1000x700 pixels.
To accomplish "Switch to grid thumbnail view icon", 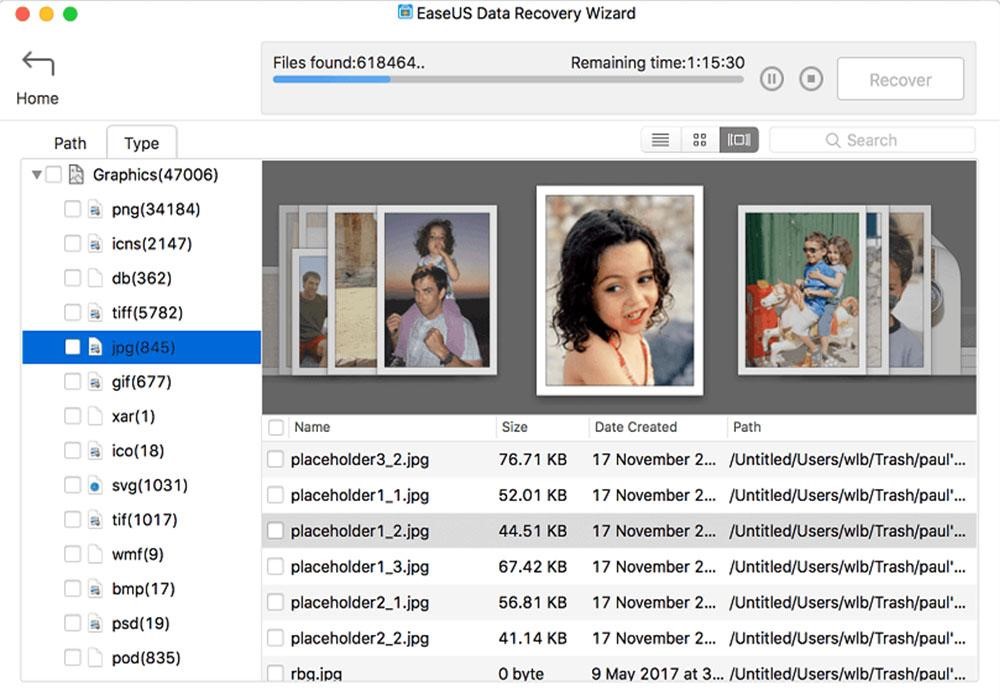I will [700, 140].
